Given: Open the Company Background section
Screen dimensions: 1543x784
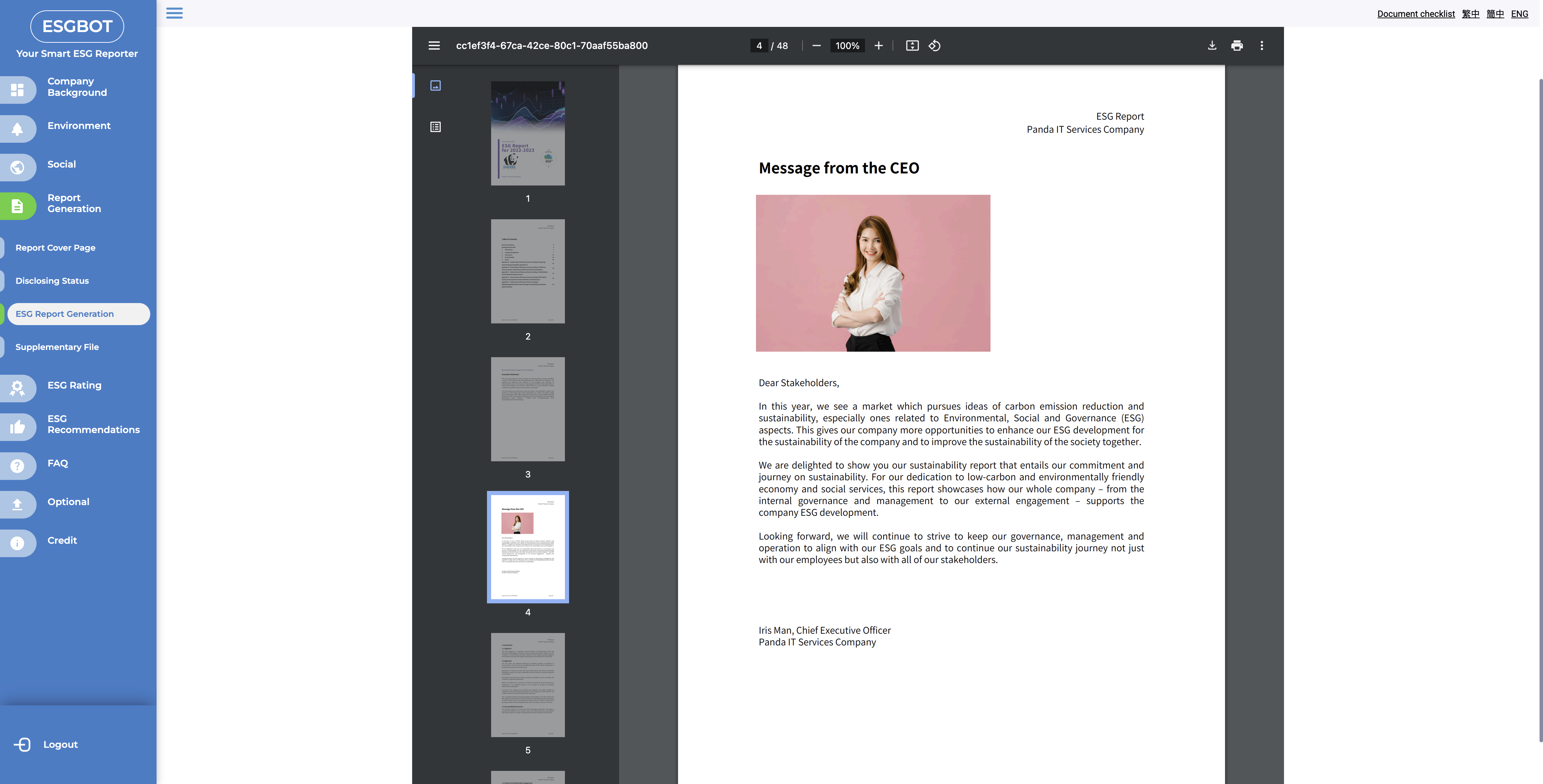Looking at the screenshot, I should point(77,87).
